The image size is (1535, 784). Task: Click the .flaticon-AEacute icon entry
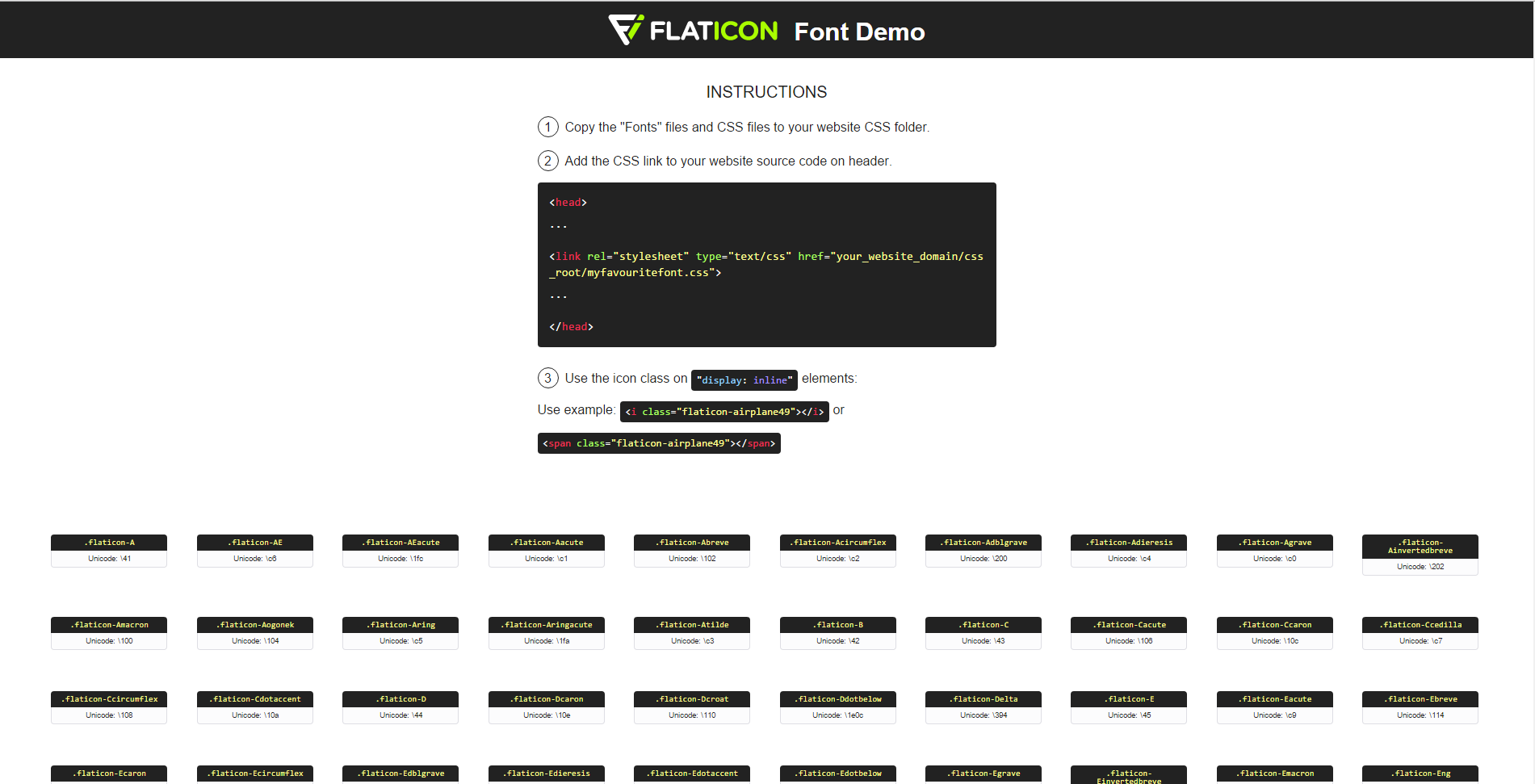(400, 550)
